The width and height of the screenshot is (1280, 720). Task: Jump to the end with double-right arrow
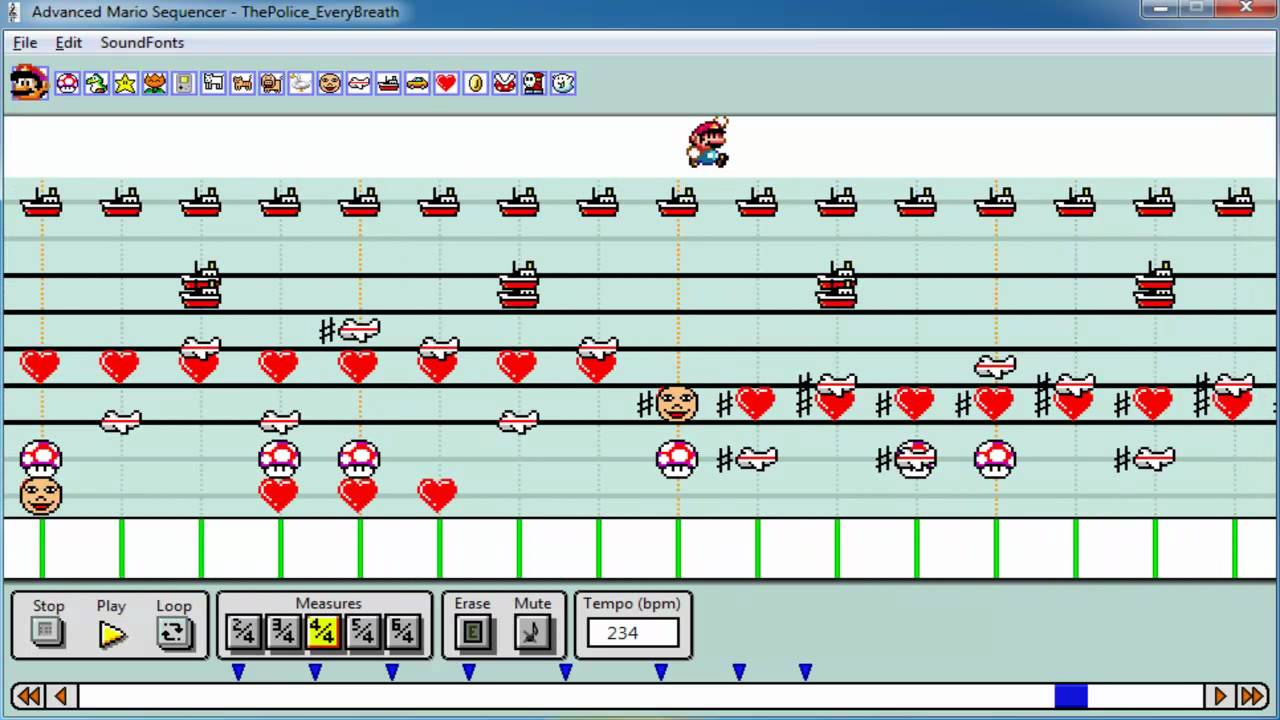[x=1252, y=696]
